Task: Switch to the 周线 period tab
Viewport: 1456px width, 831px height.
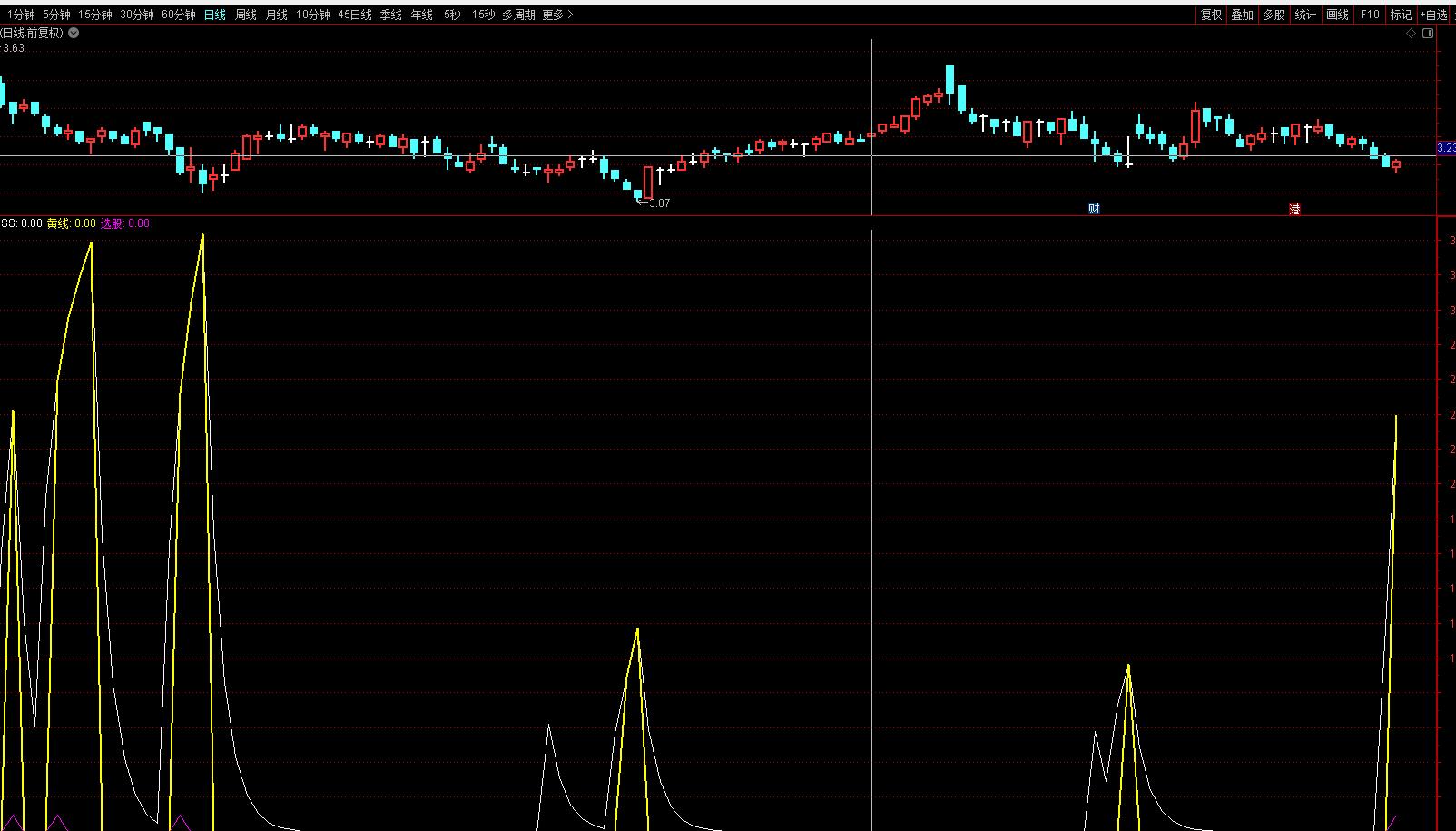Action: click(x=246, y=15)
